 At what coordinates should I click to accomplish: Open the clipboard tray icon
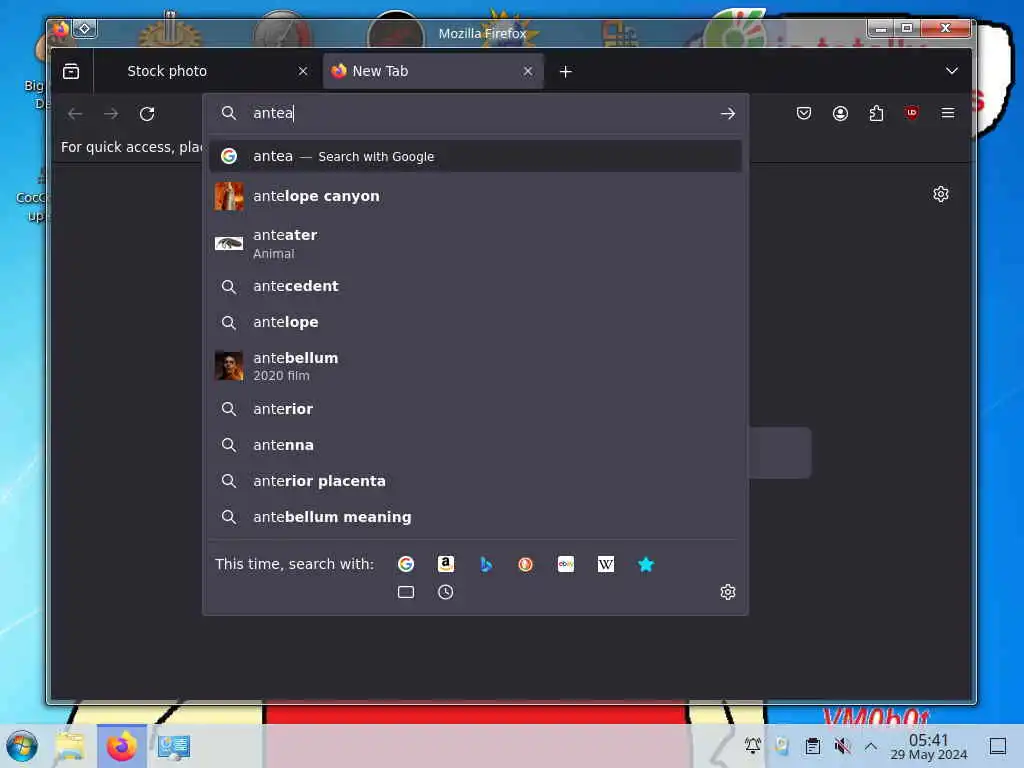pos(812,745)
